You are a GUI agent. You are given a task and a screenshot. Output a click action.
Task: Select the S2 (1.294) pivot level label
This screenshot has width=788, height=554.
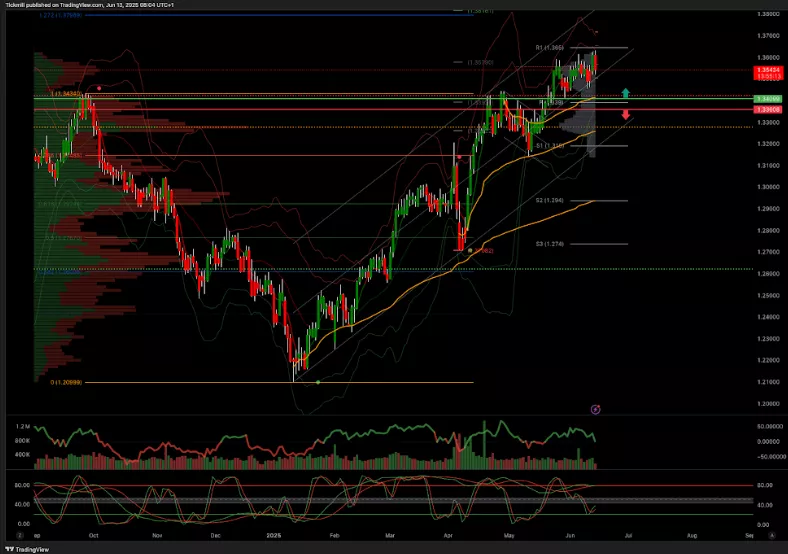550,200
